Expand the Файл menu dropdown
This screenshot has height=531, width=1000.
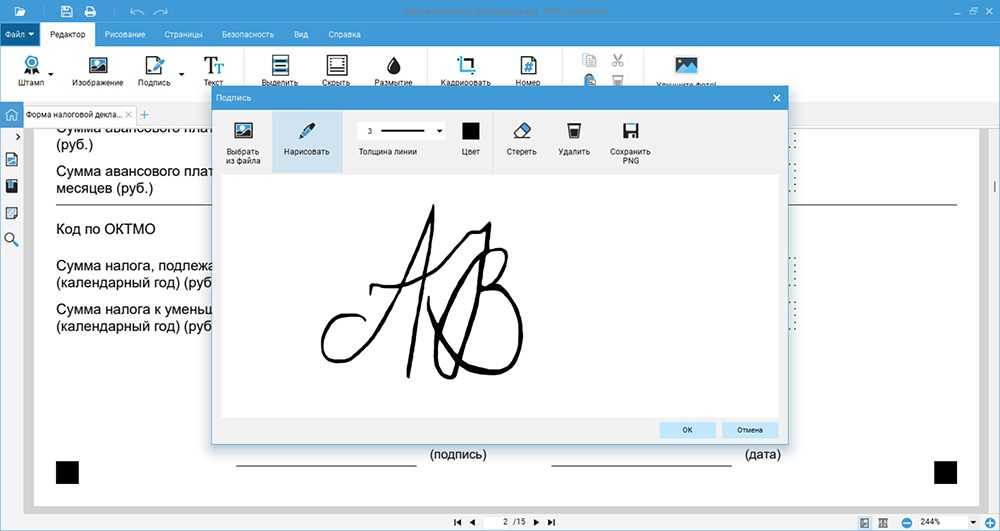(20, 34)
